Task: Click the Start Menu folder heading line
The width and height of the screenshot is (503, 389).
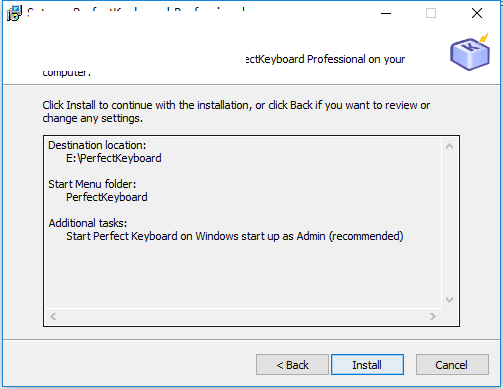Action: point(92,184)
